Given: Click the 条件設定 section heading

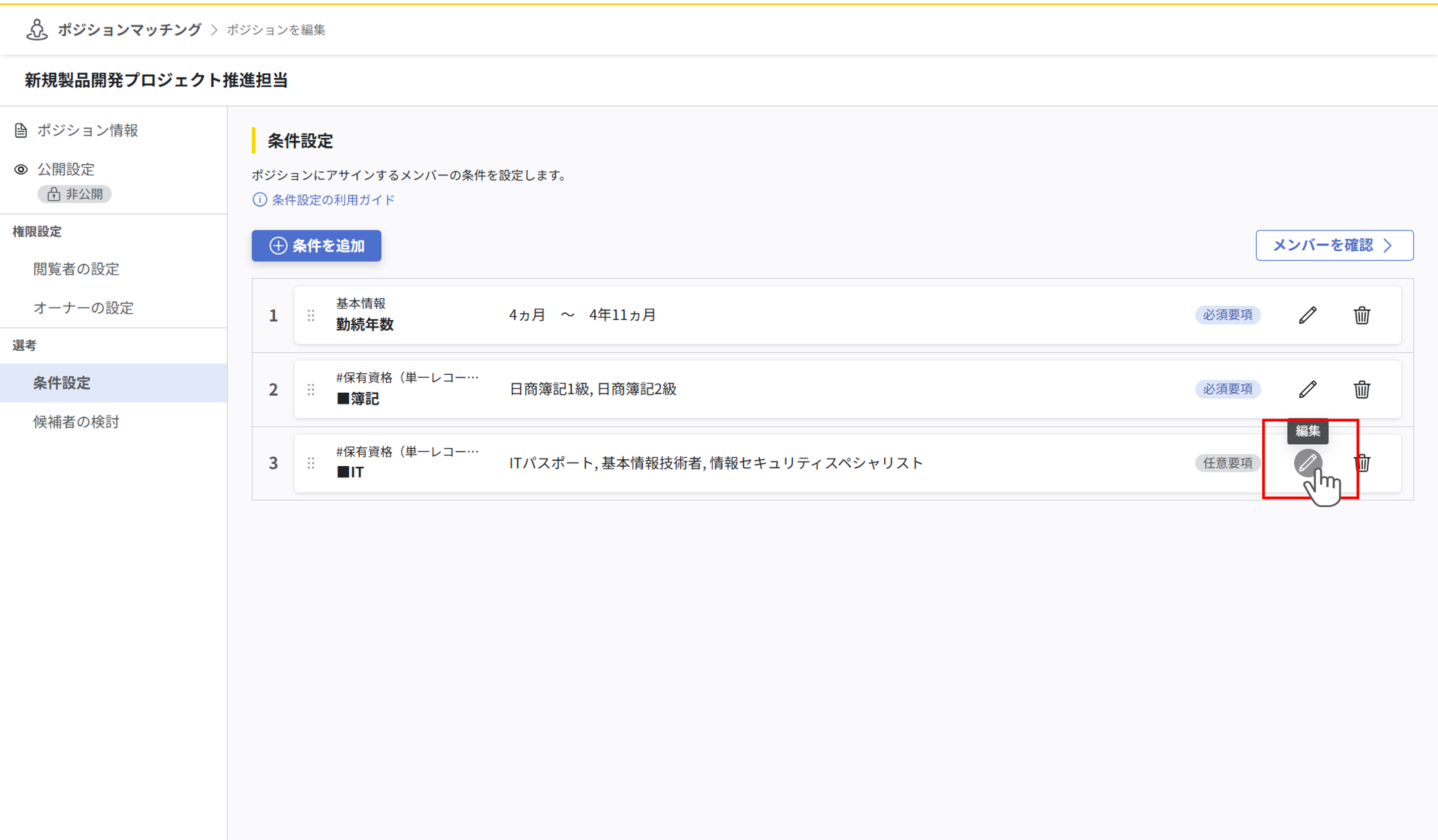Looking at the screenshot, I should click(300, 141).
